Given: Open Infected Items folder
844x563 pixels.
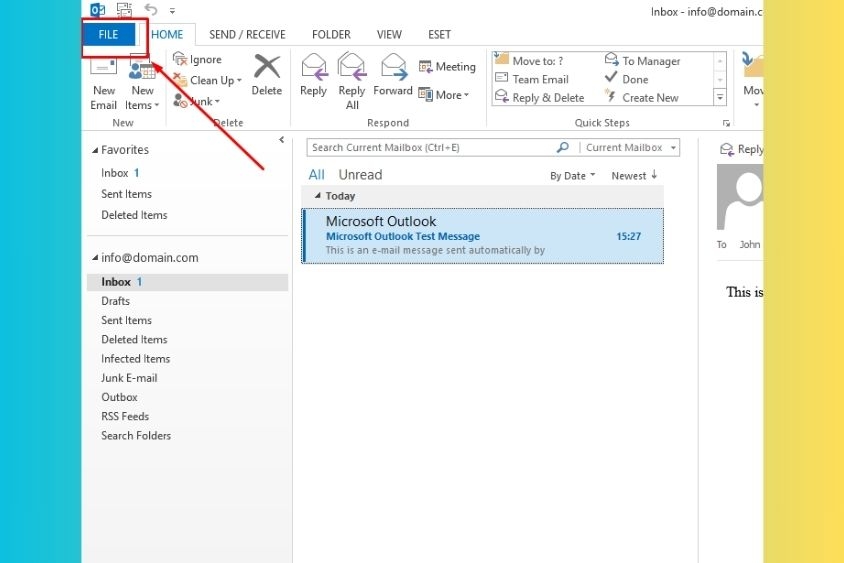Looking at the screenshot, I should click(x=136, y=358).
